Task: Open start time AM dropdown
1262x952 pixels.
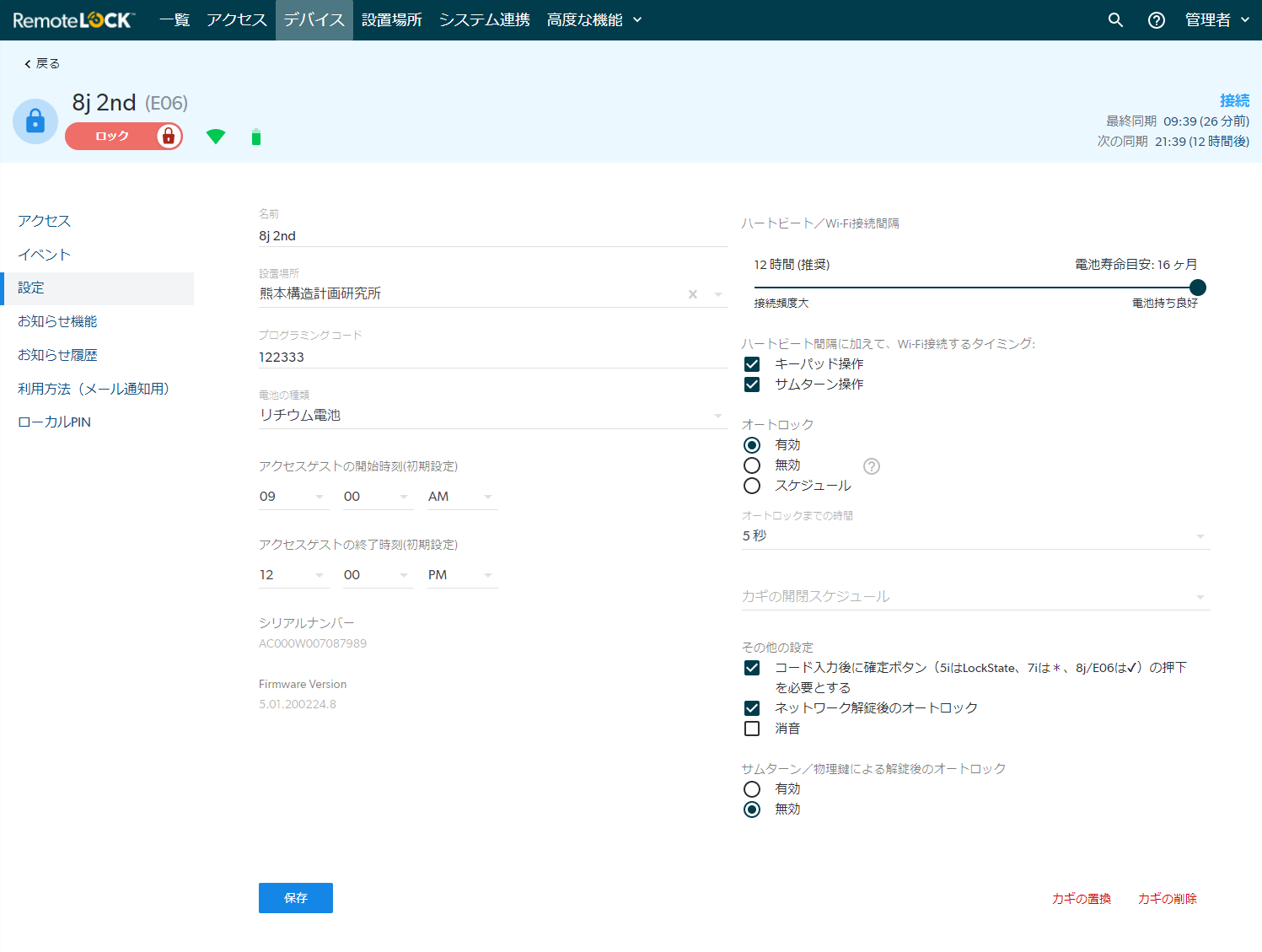Action: coord(461,497)
